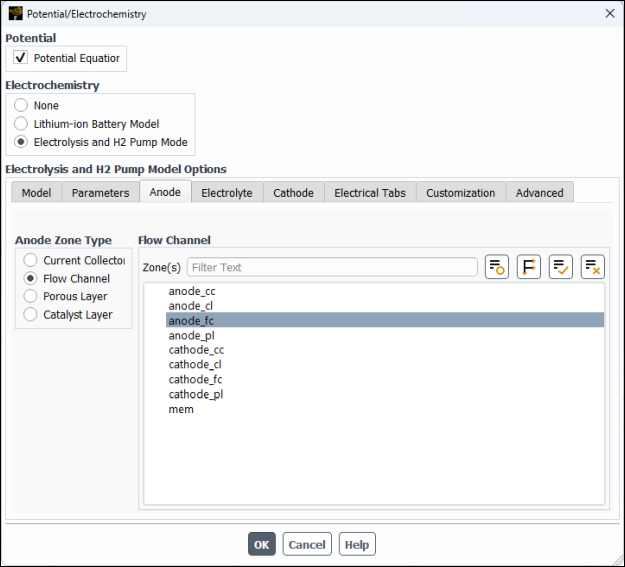
Task: Select the highlighted anode_fc zone
Action: [x=385, y=320]
